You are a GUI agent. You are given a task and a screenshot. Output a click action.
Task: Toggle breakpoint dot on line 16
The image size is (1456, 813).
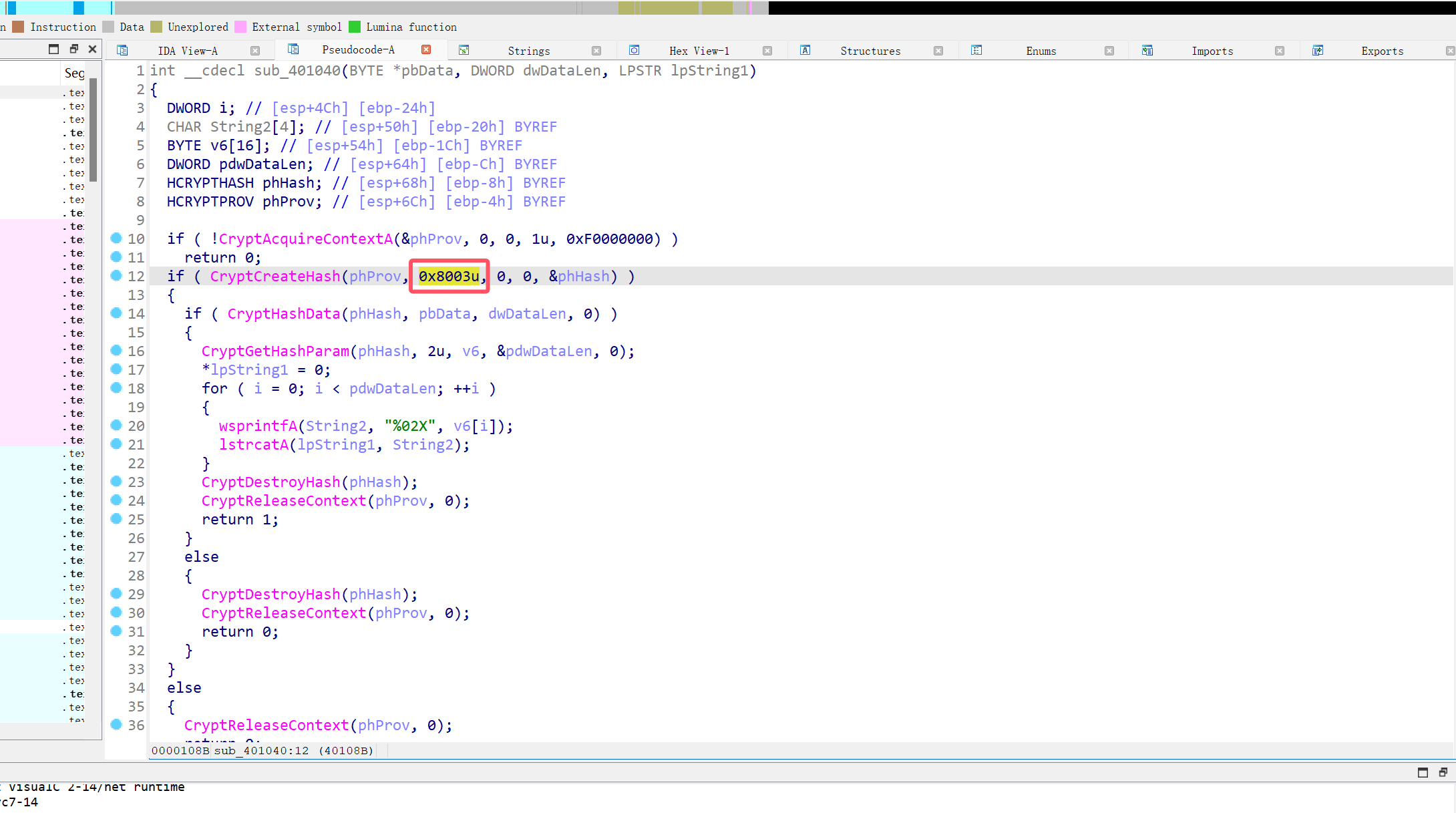pyautogui.click(x=116, y=350)
